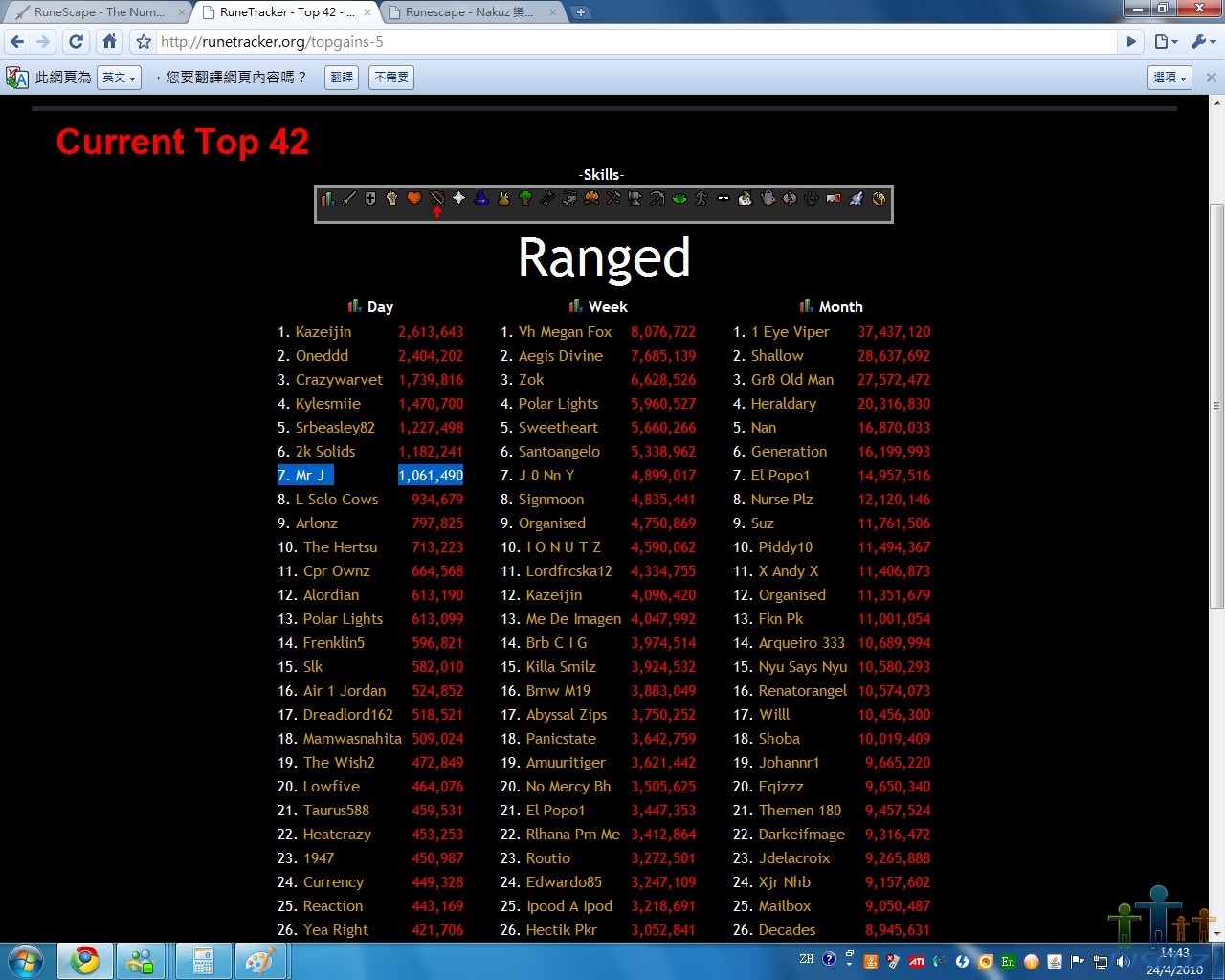Choose the Magic wizard hat icon
This screenshot has height=980, width=1225.
point(481,198)
